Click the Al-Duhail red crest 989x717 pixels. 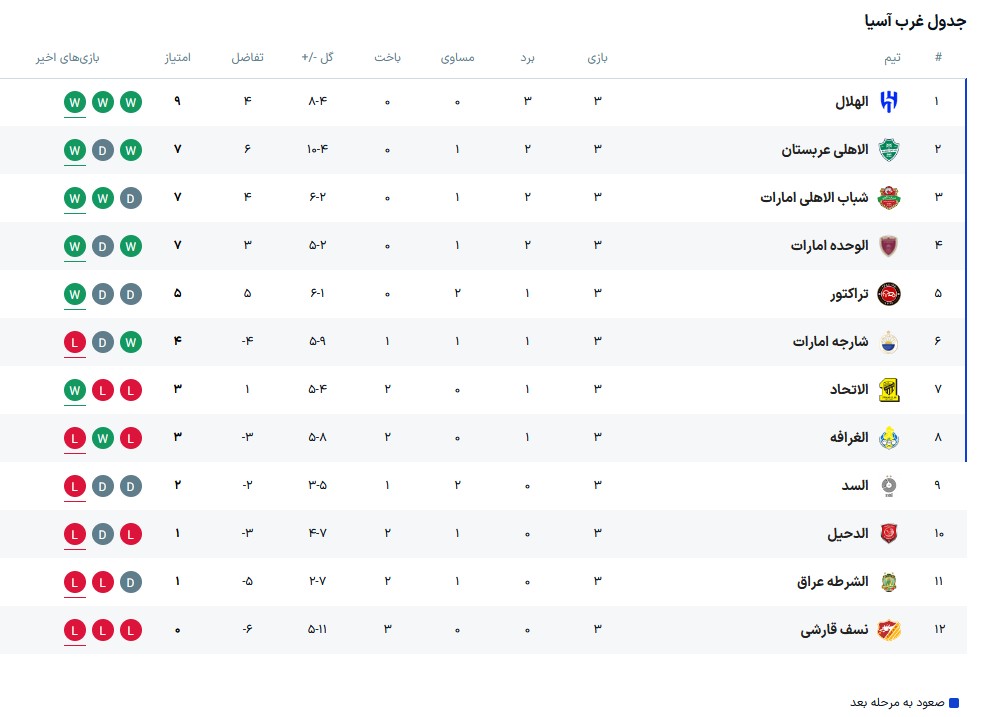coord(889,534)
